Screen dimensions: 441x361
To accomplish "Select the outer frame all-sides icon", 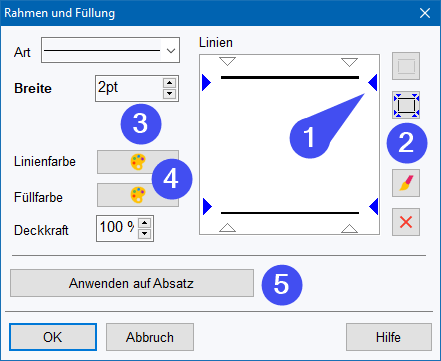I will 406,105.
